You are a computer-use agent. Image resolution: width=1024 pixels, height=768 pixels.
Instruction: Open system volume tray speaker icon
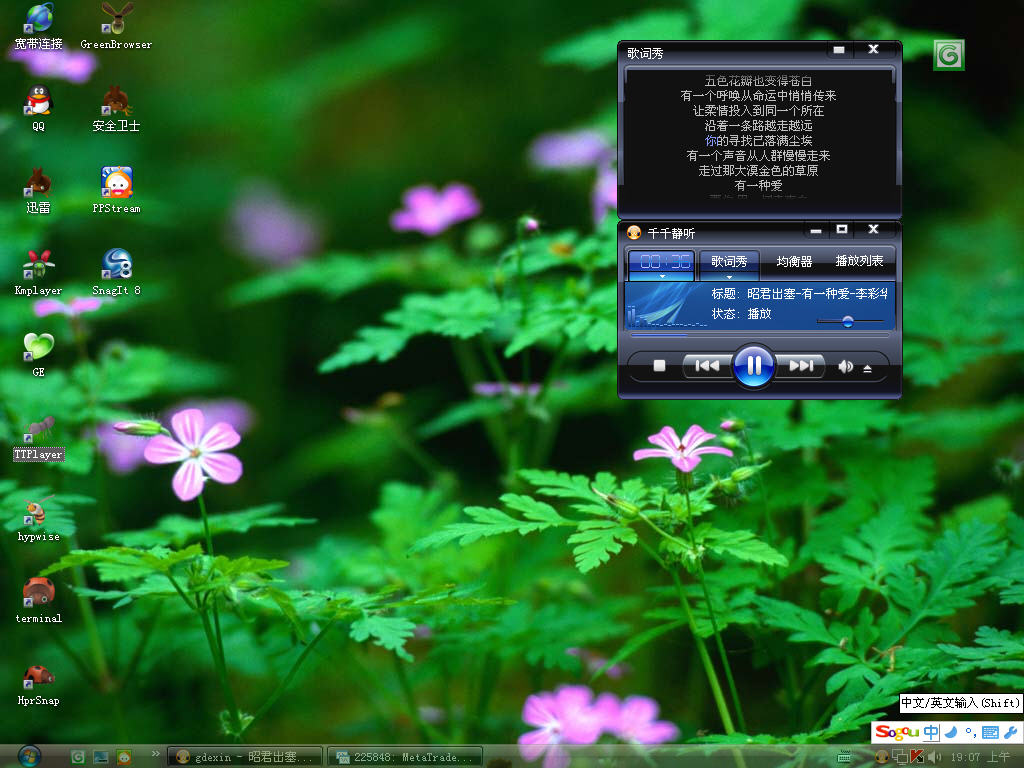click(x=934, y=757)
